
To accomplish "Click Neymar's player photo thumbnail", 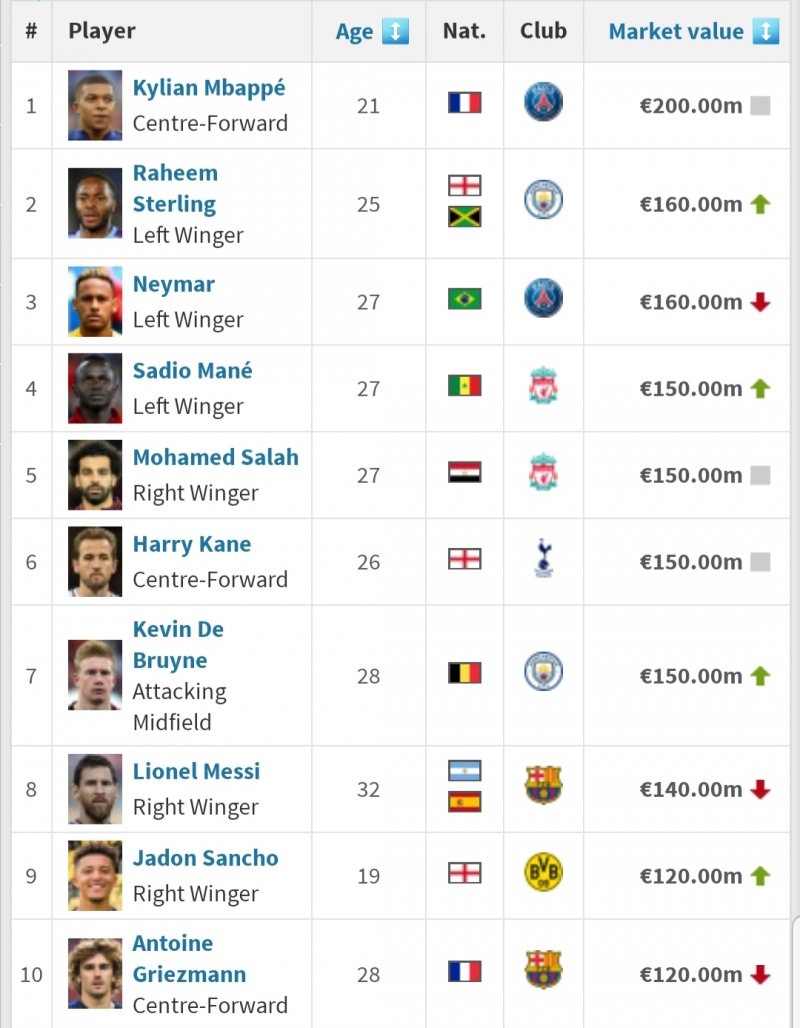I will pos(95,301).
